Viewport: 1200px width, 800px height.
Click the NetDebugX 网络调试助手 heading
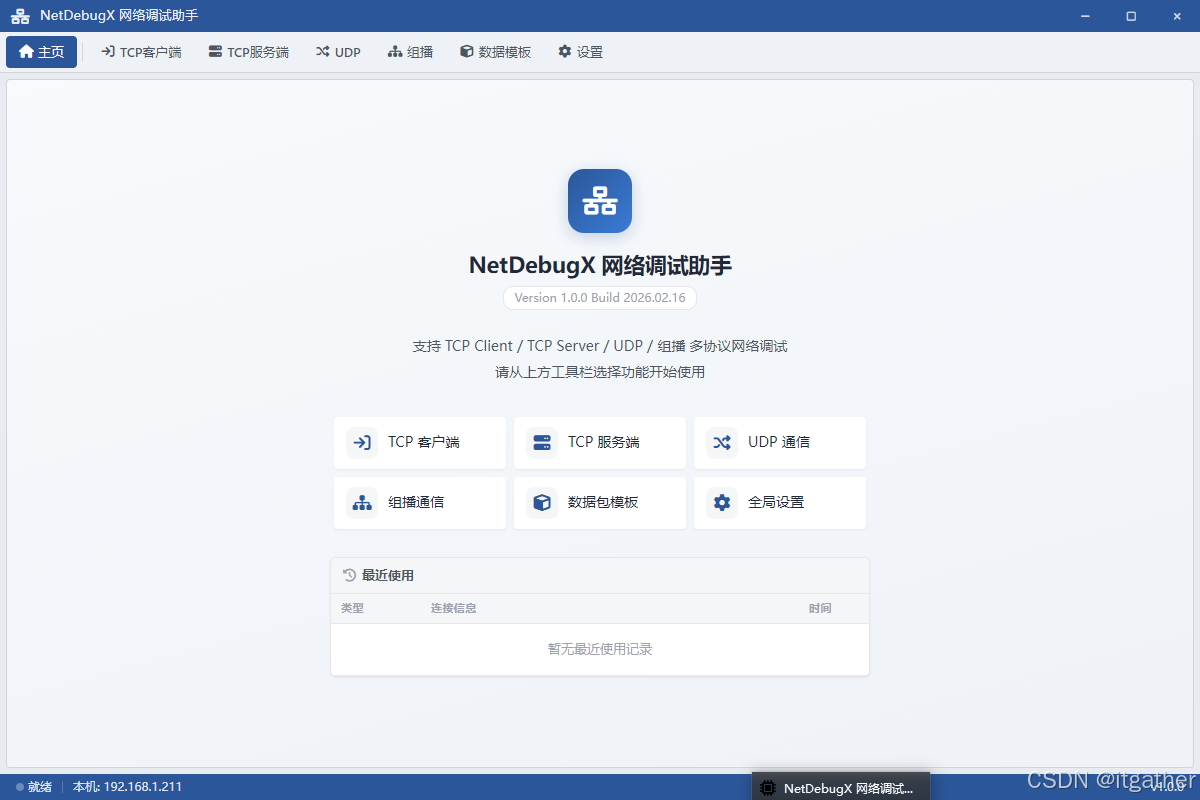(600, 265)
